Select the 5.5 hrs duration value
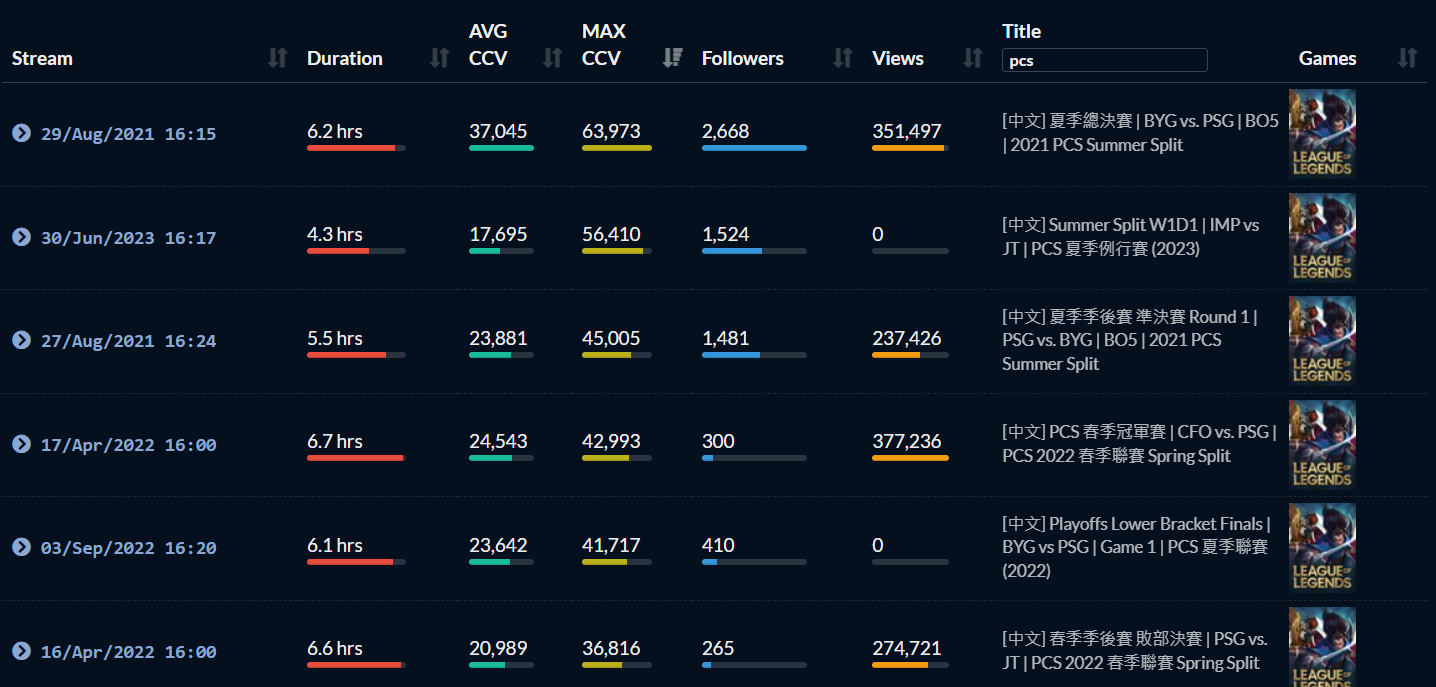 [x=335, y=338]
